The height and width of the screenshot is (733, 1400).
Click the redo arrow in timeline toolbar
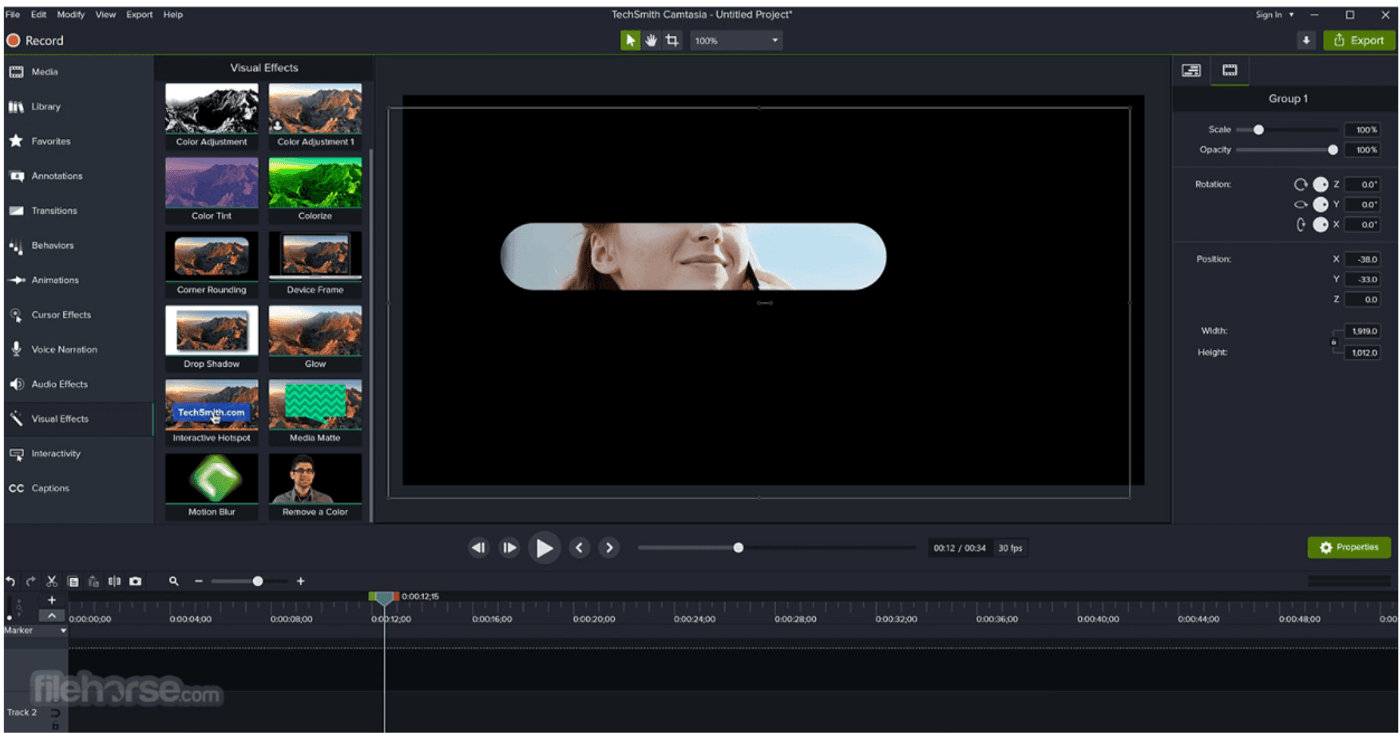click(x=31, y=581)
